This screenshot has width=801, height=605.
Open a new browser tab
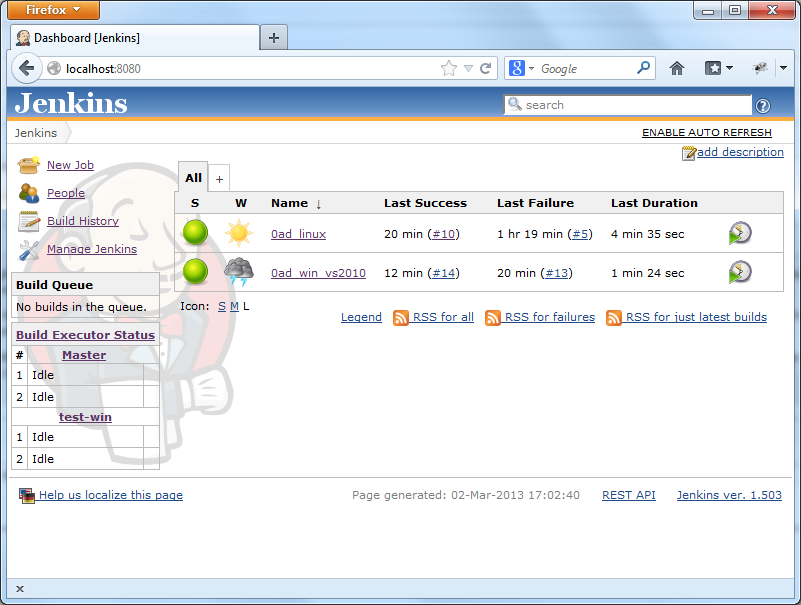[274, 38]
